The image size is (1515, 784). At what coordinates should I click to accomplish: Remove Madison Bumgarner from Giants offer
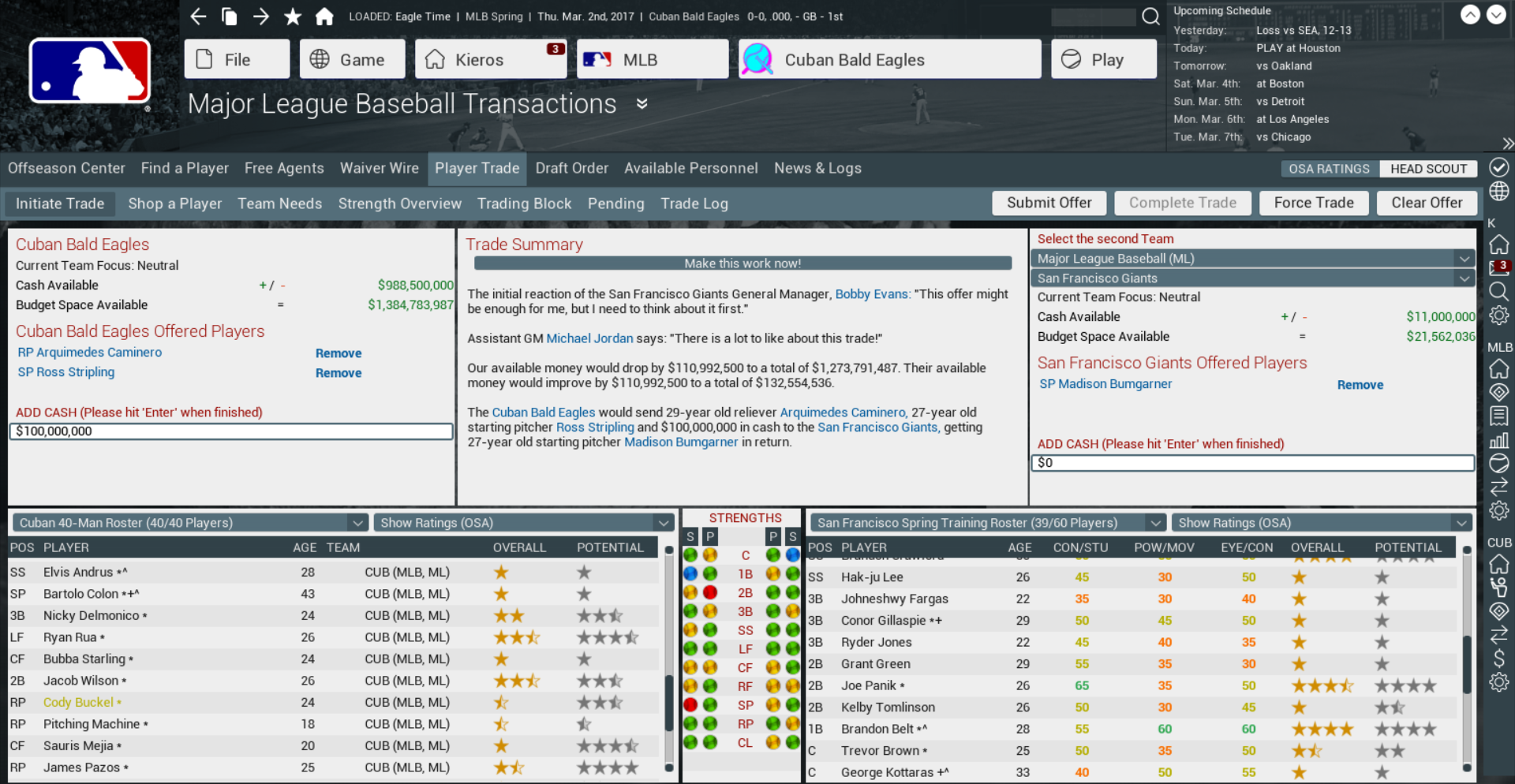(1360, 385)
